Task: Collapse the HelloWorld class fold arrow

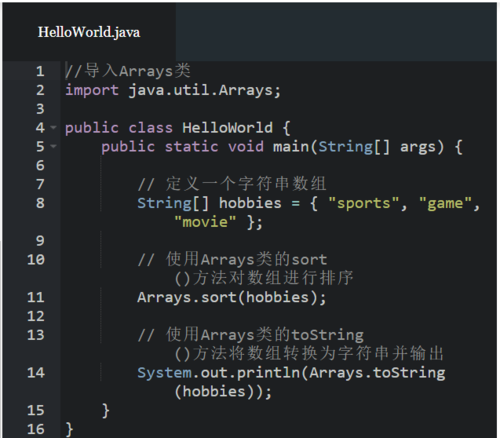Action: [x=53, y=128]
